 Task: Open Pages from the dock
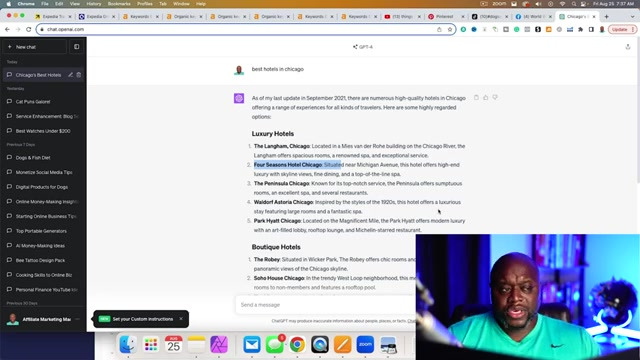click(342, 344)
